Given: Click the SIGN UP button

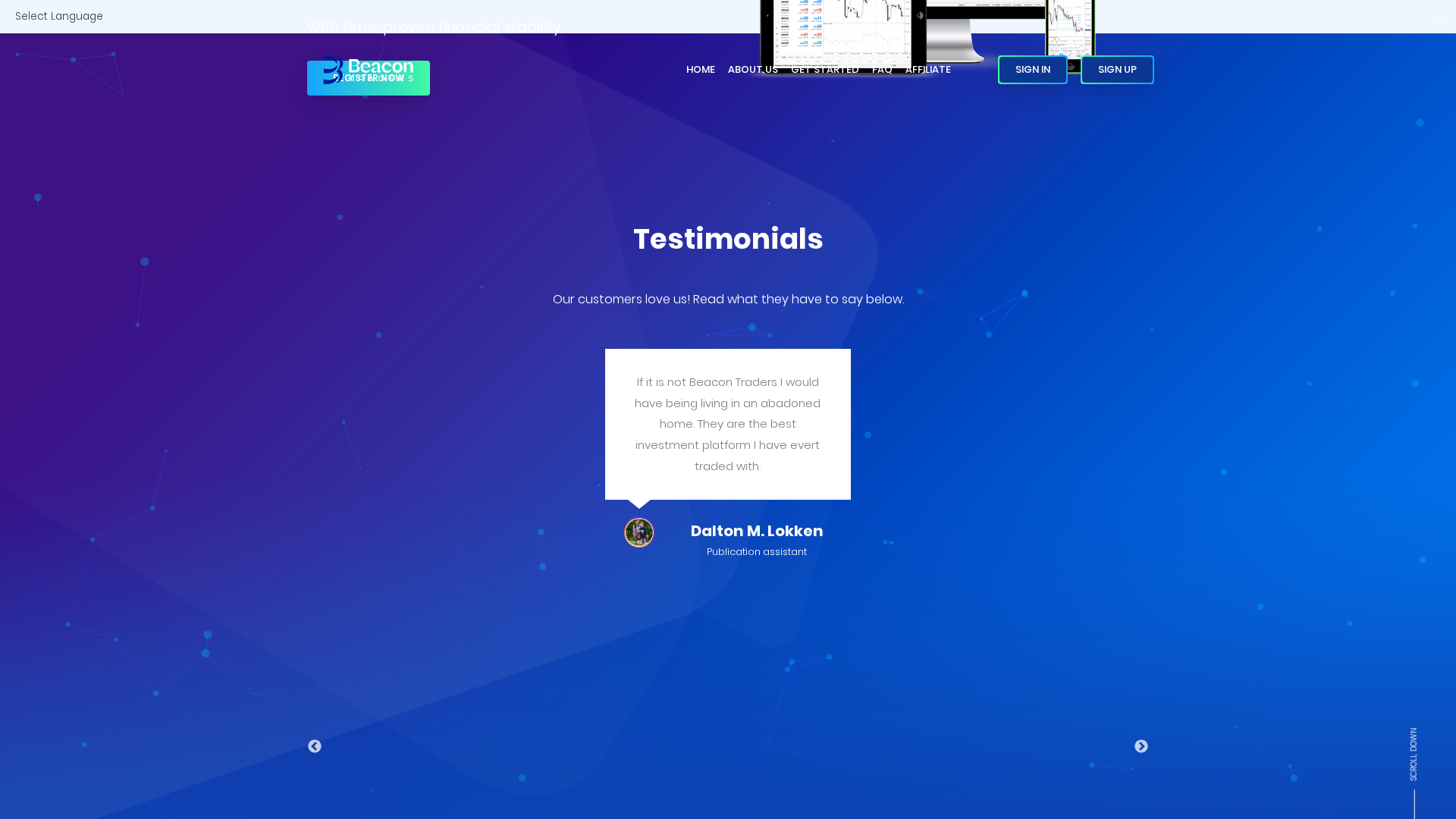Looking at the screenshot, I should [1117, 69].
